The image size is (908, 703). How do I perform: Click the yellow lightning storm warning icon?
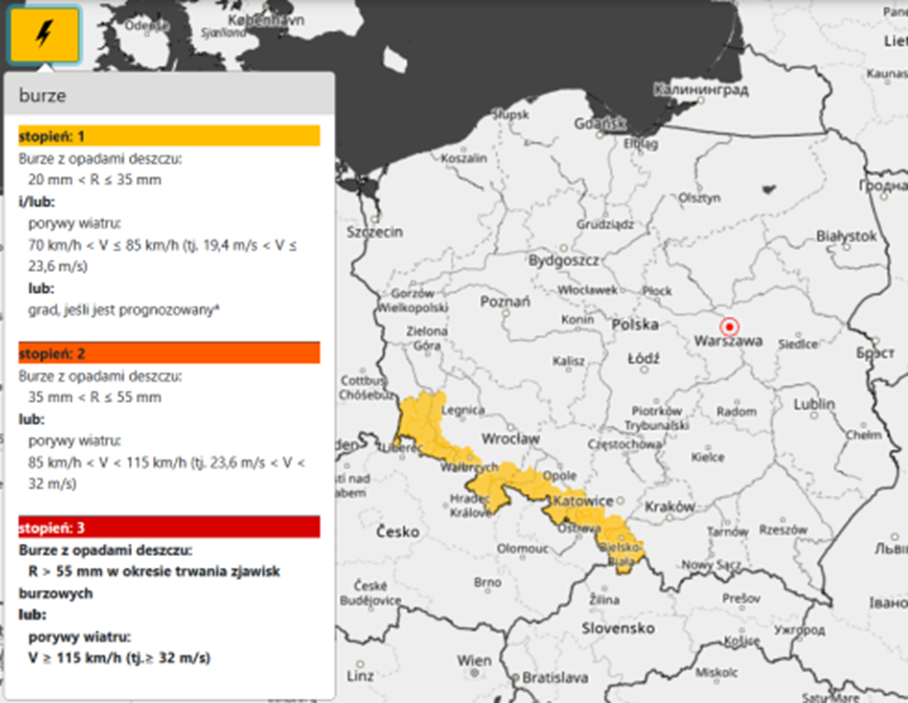pos(45,35)
